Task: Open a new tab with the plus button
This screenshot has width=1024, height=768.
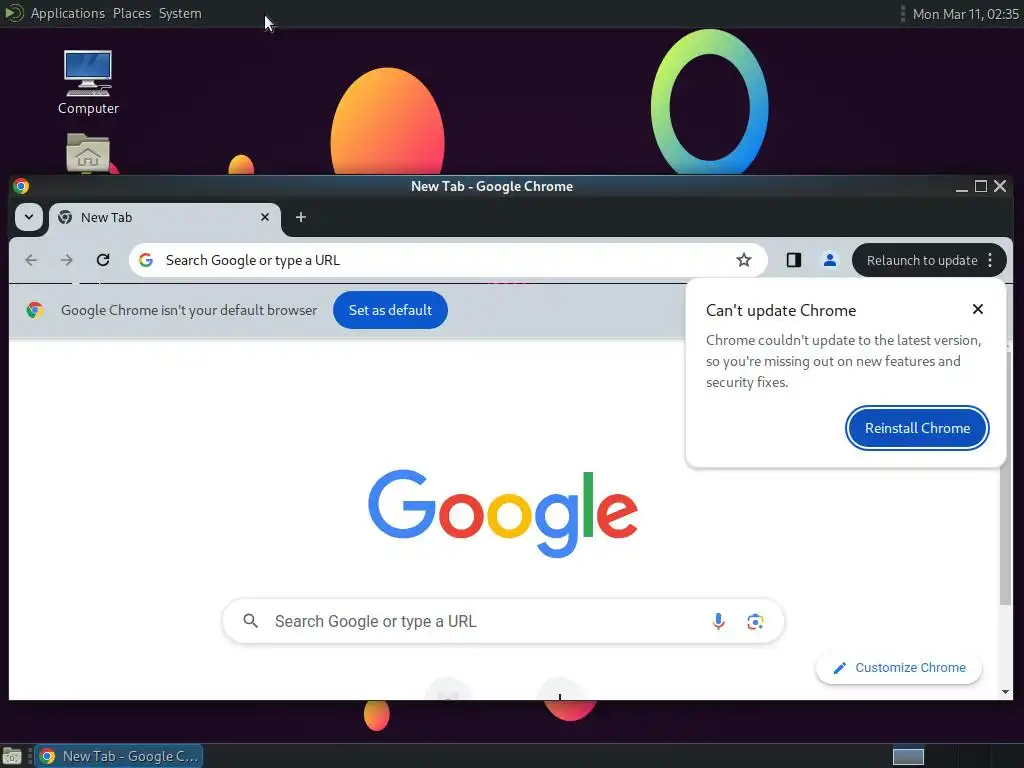Action: coord(300,217)
